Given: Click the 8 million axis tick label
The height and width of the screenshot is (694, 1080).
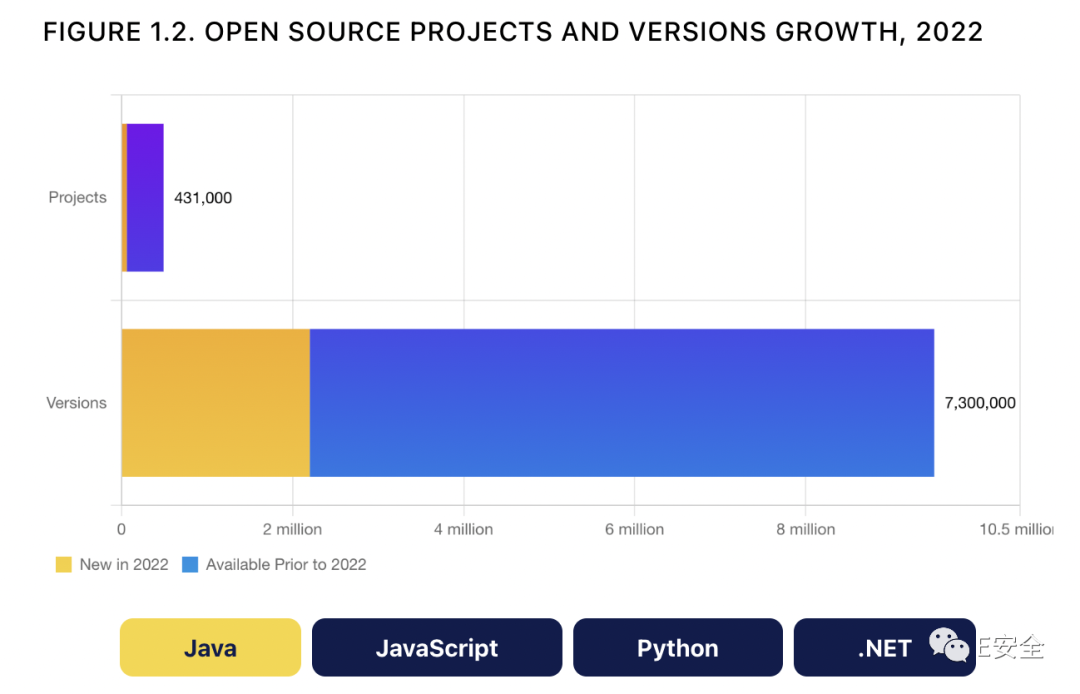Looking at the screenshot, I should [x=805, y=529].
